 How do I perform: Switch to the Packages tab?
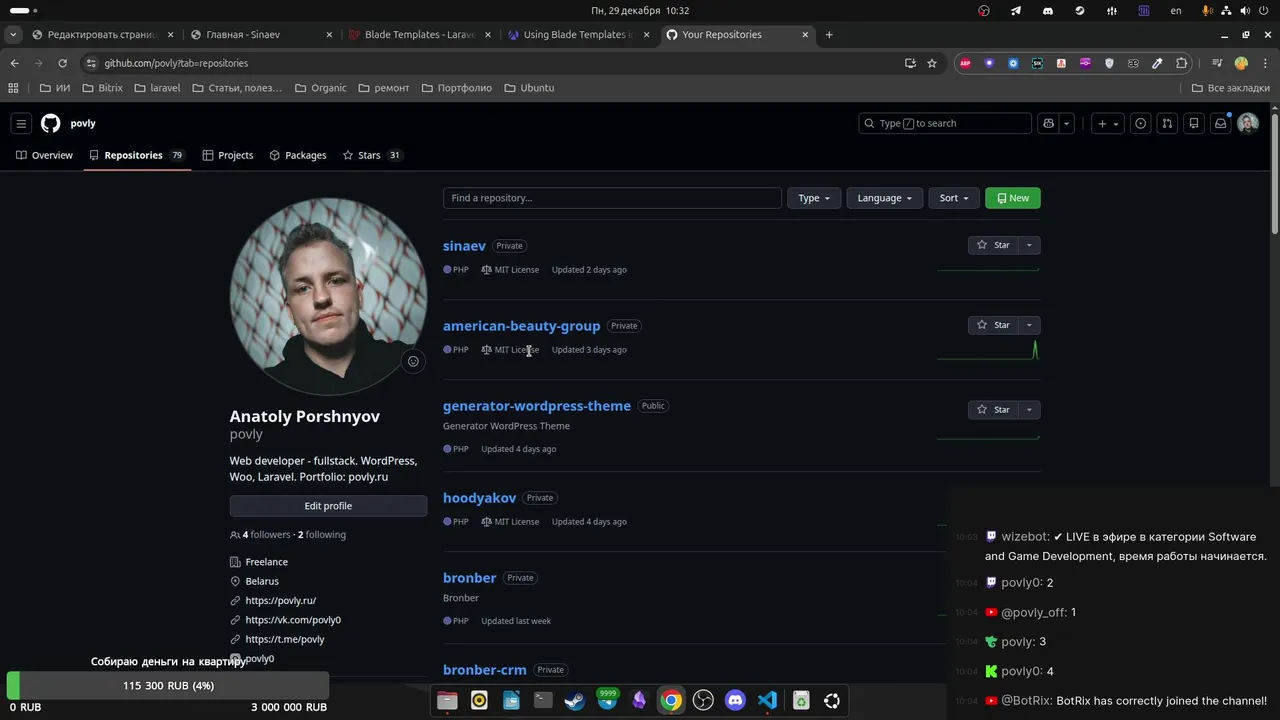[298, 155]
